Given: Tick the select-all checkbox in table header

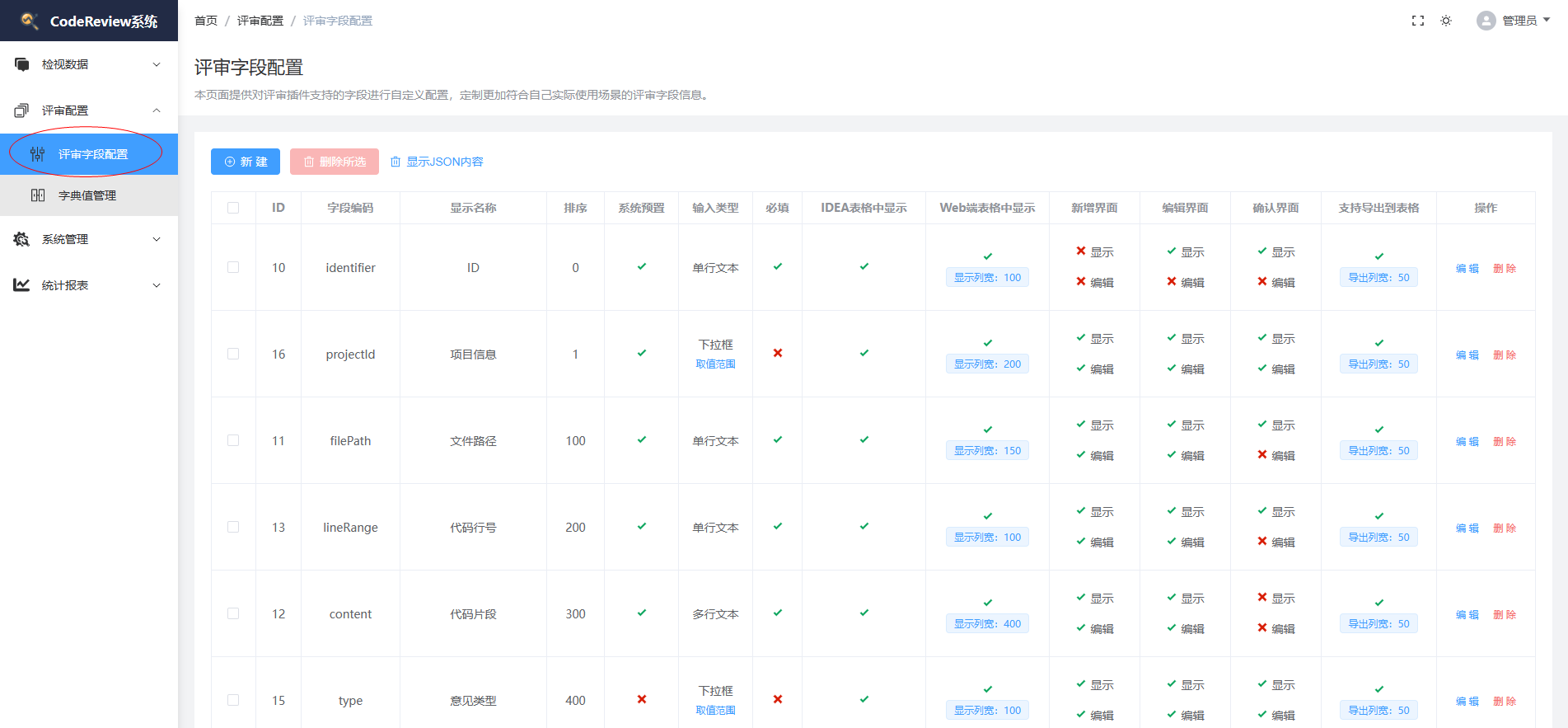Looking at the screenshot, I should coord(233,208).
